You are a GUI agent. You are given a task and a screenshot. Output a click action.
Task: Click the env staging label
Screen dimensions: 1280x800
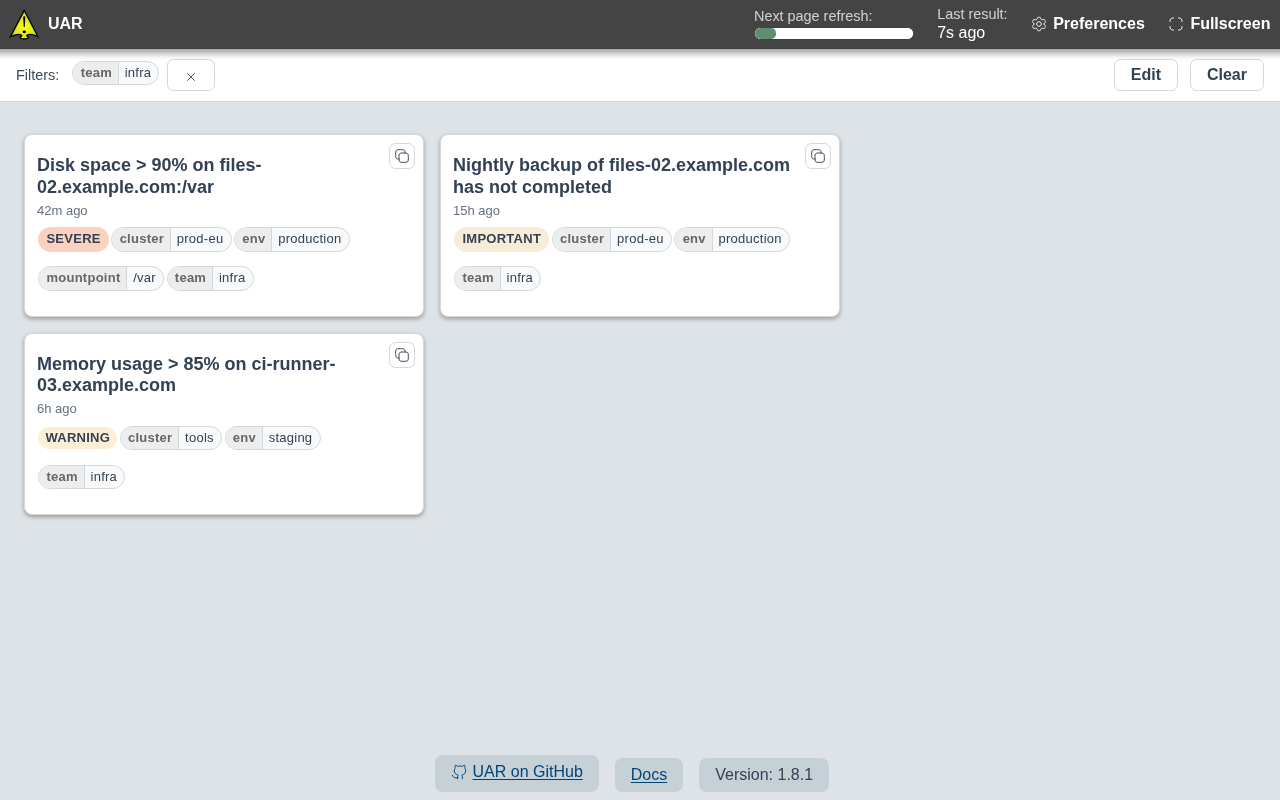click(x=273, y=438)
